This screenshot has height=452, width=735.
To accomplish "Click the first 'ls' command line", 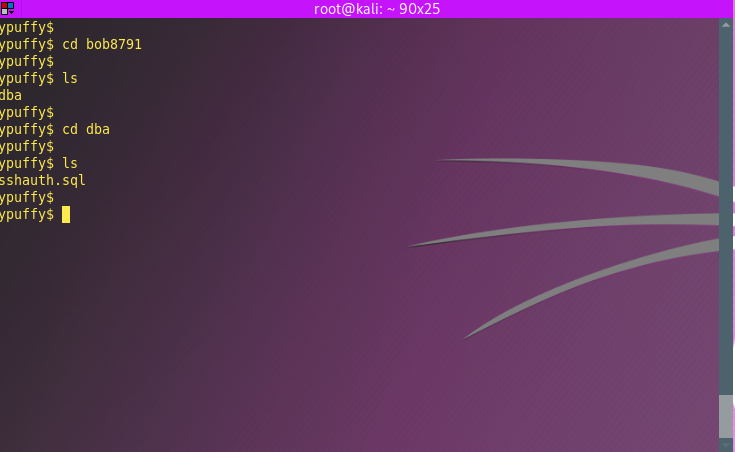I will pos(70,78).
